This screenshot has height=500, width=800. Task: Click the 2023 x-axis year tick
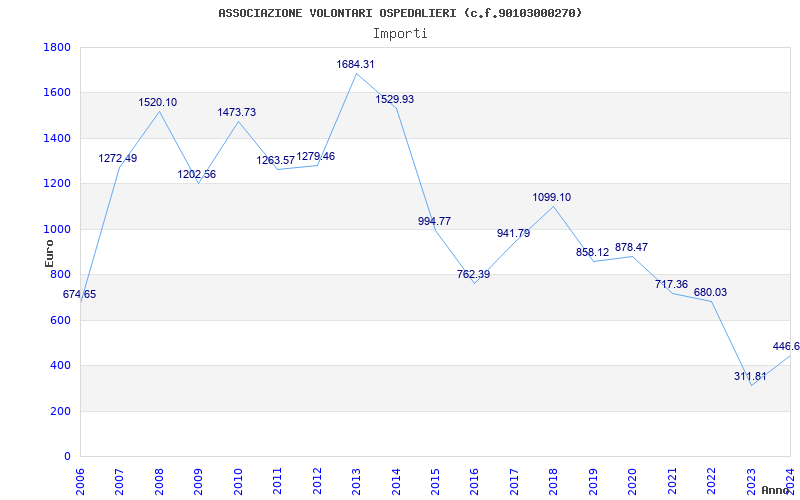point(751,482)
